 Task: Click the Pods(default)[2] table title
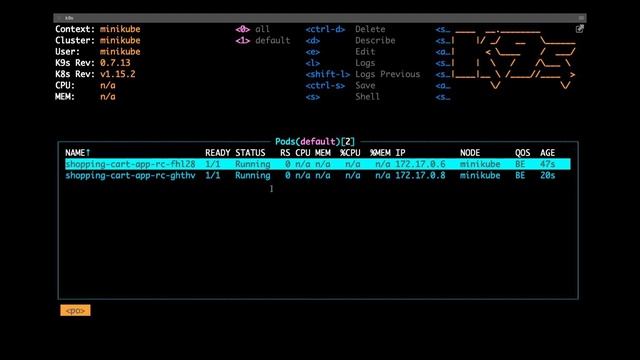tap(315, 142)
